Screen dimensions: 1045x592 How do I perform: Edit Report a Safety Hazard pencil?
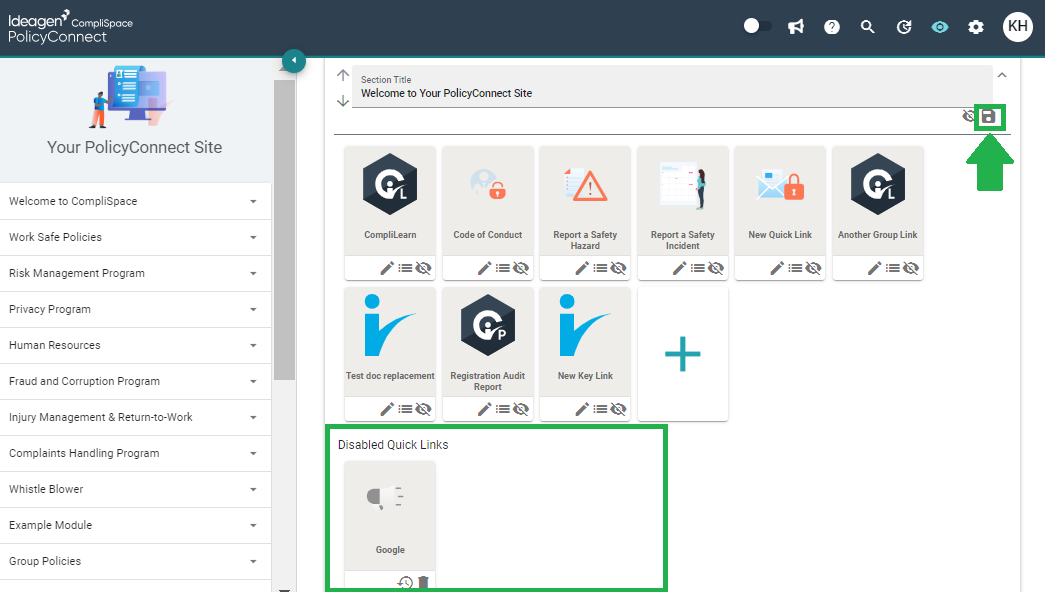[582, 268]
